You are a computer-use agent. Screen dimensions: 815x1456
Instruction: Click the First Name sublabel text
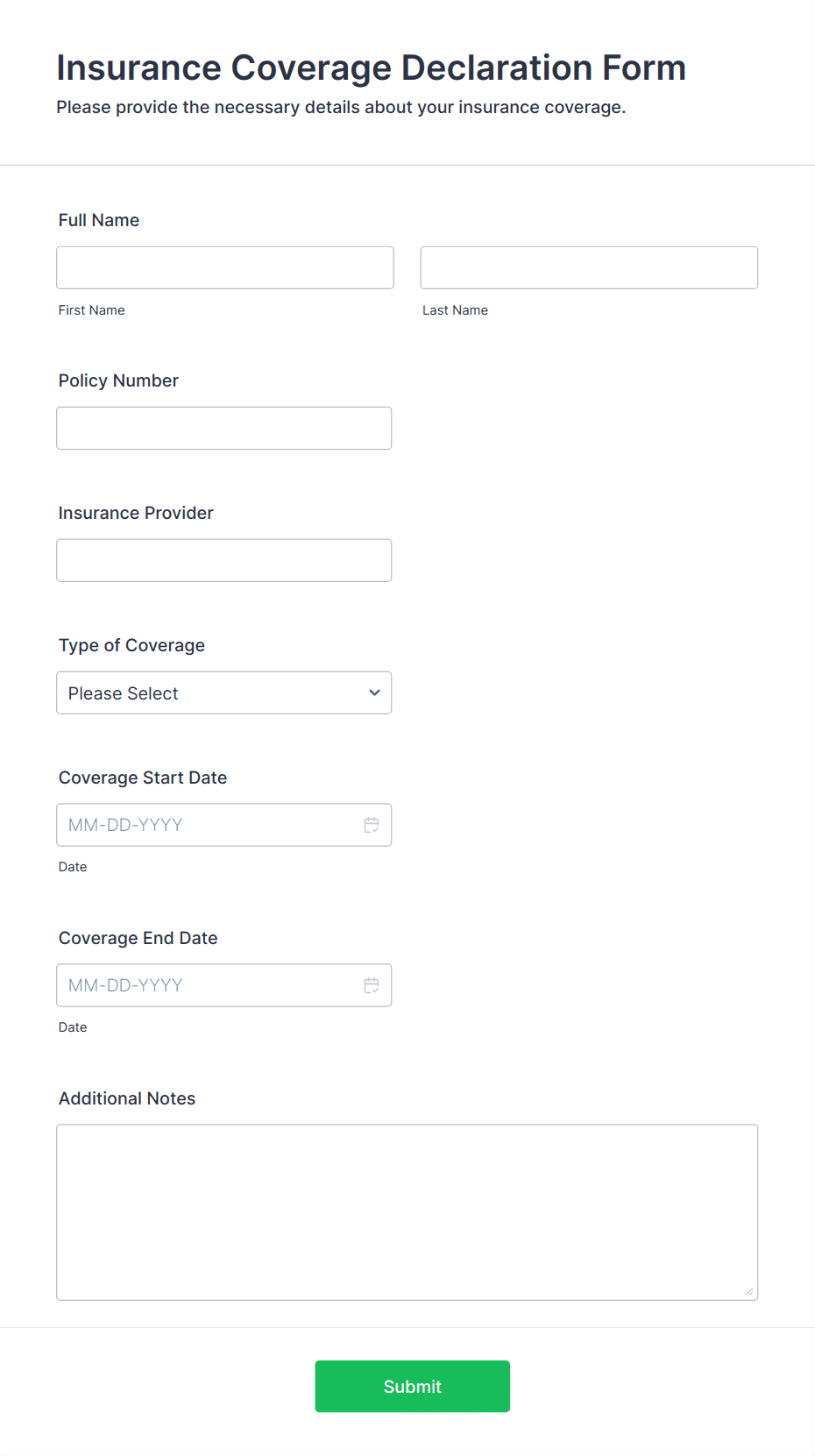click(91, 309)
